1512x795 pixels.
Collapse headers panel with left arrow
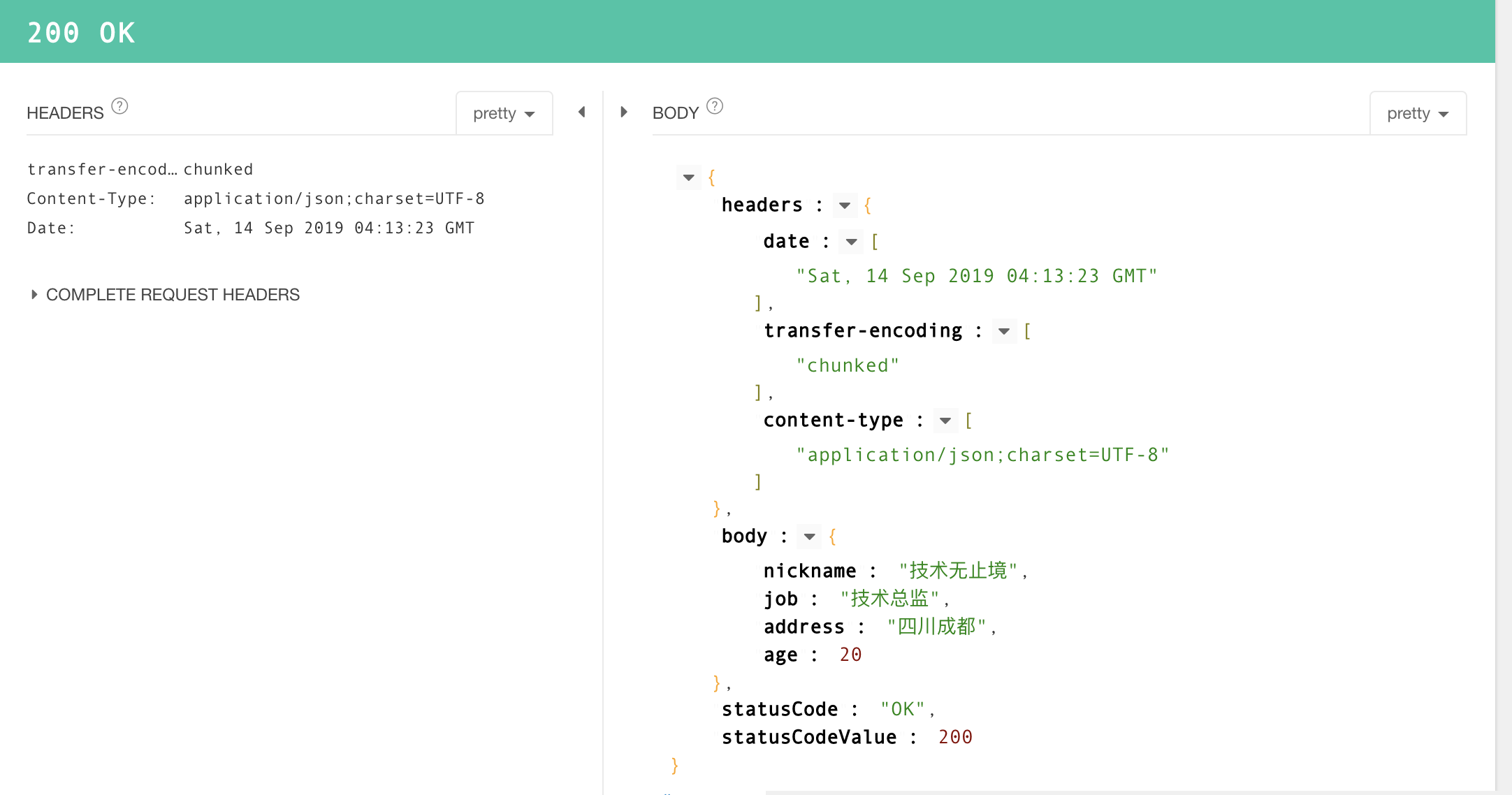(x=582, y=112)
